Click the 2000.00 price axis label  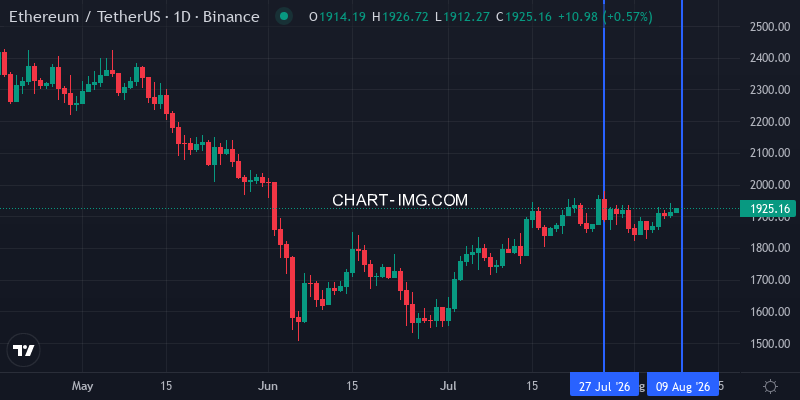pyautogui.click(x=770, y=185)
